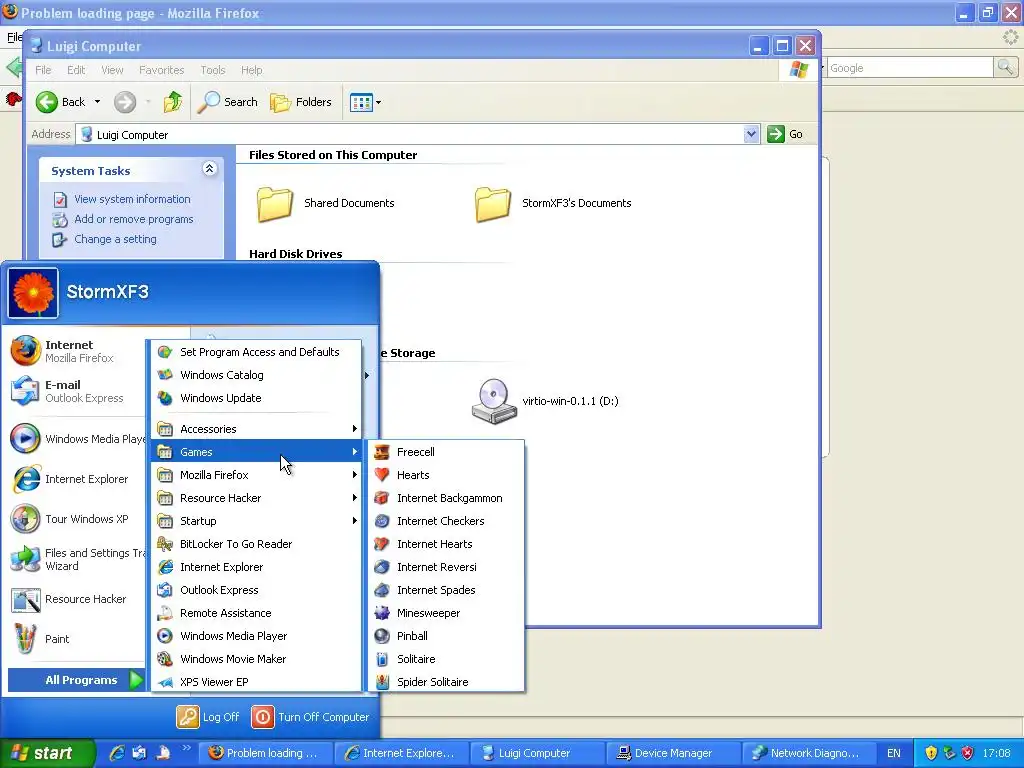
Task: Click the Up folder toolbar icon
Action: click(173, 102)
